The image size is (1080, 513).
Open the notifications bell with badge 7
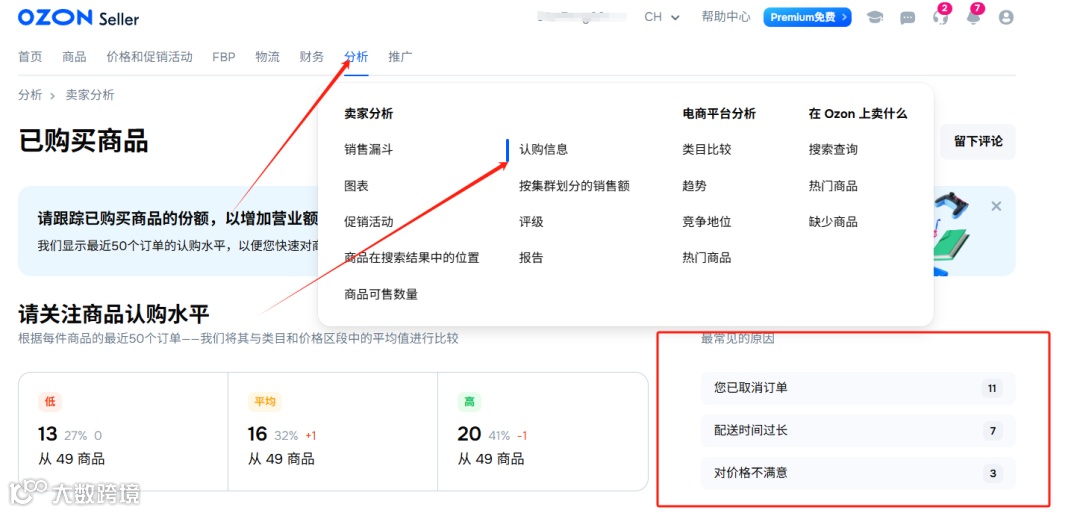tap(973, 17)
